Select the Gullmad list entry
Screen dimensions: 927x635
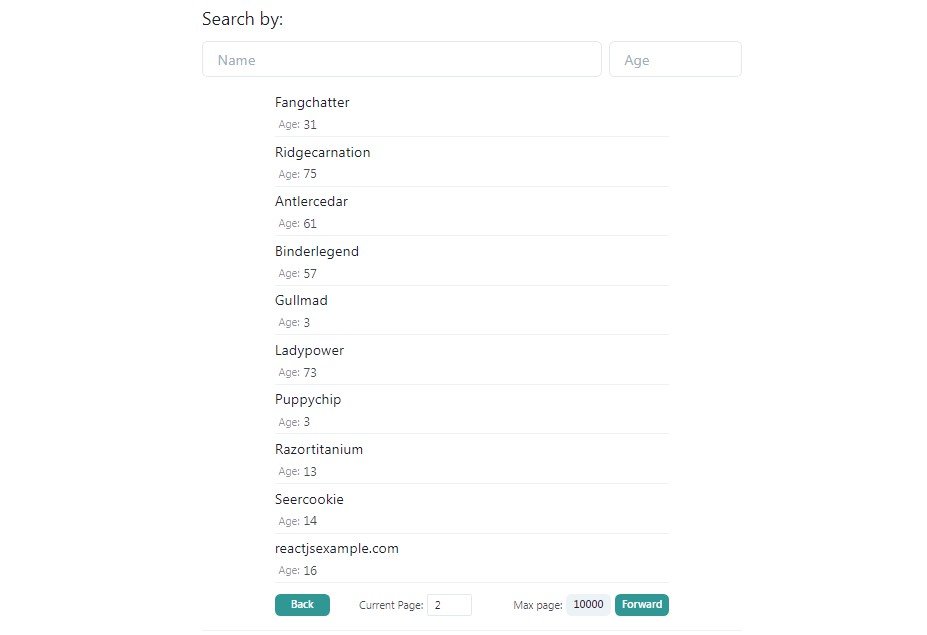(x=301, y=300)
